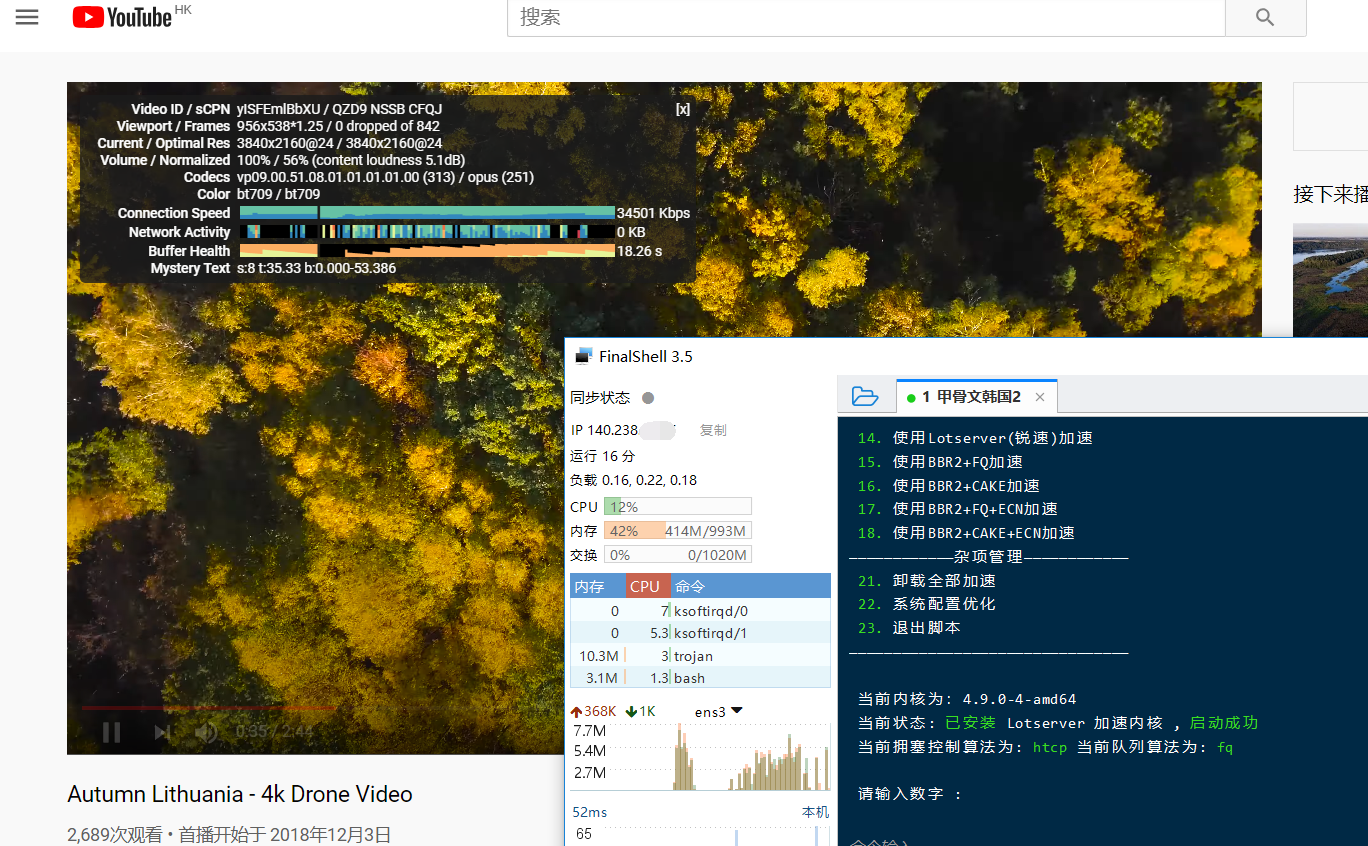This screenshot has height=846, width=1368.
Task: Select the ksoftirqd/1 process row
Action: click(x=700, y=633)
